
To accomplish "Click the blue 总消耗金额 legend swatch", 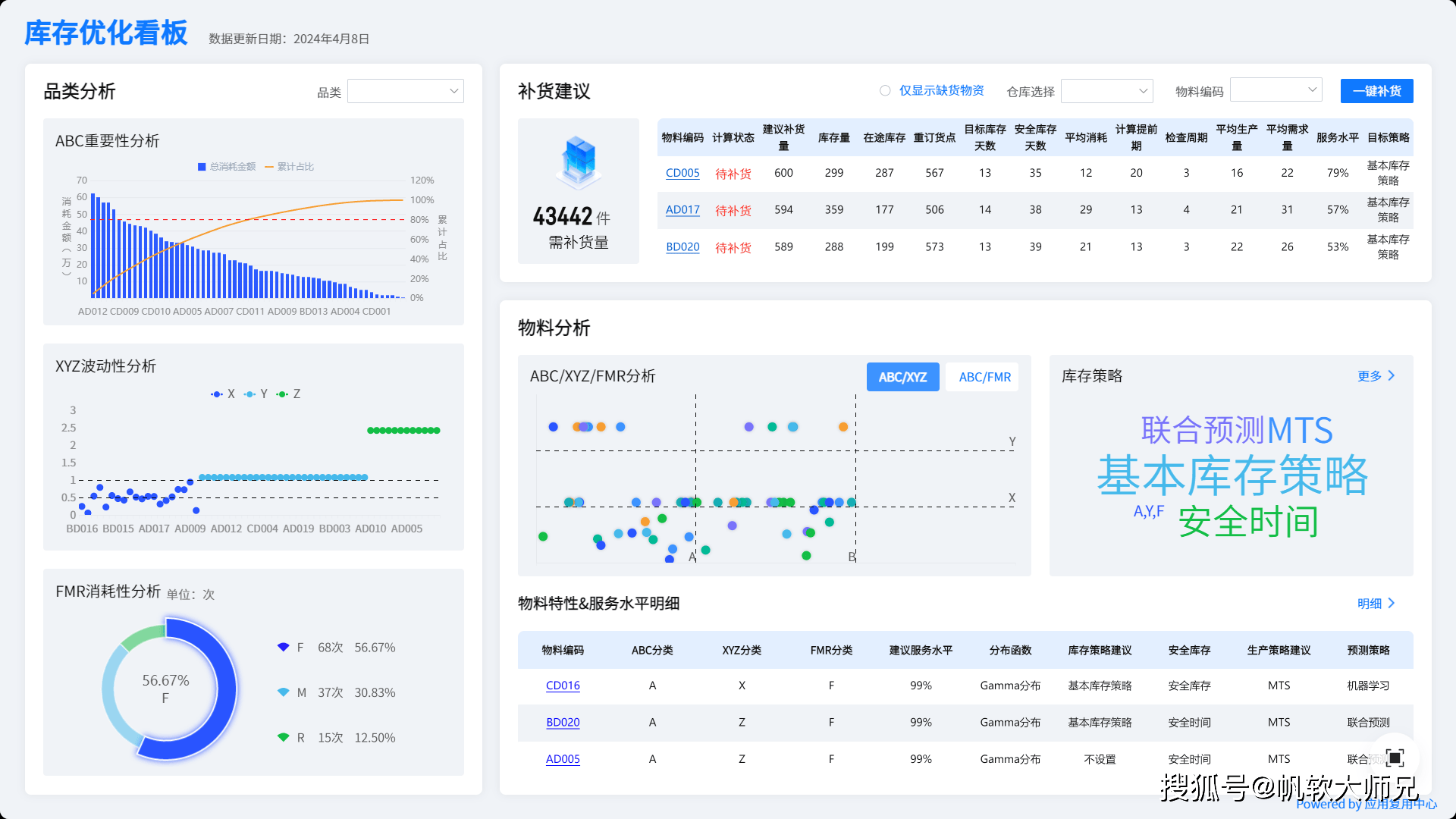I will (x=201, y=166).
